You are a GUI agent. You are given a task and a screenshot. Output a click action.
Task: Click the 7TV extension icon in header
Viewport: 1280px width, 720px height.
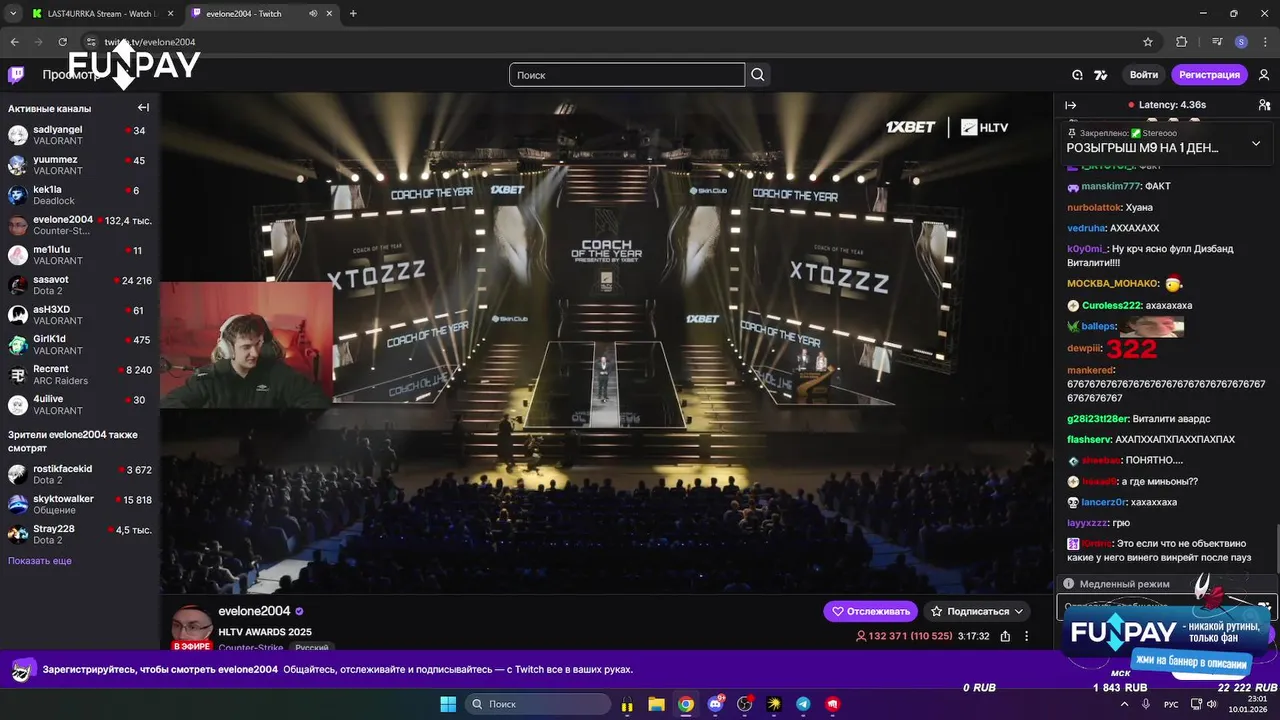[1101, 75]
